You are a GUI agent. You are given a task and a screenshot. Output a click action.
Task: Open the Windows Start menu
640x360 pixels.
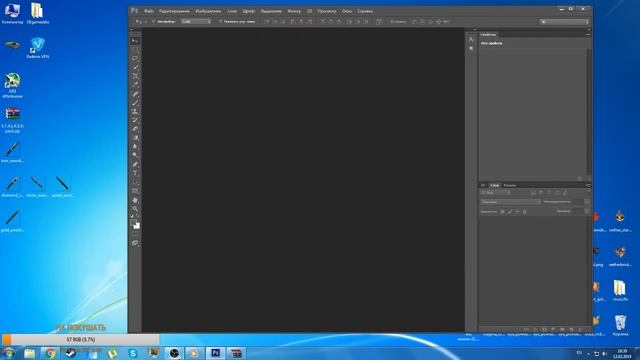tap(9, 353)
